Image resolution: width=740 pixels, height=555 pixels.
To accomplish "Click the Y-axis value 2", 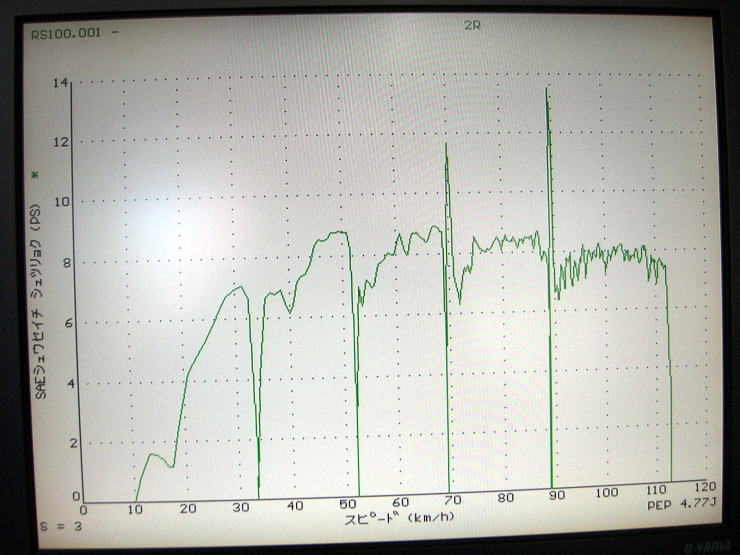I will (x=73, y=443).
